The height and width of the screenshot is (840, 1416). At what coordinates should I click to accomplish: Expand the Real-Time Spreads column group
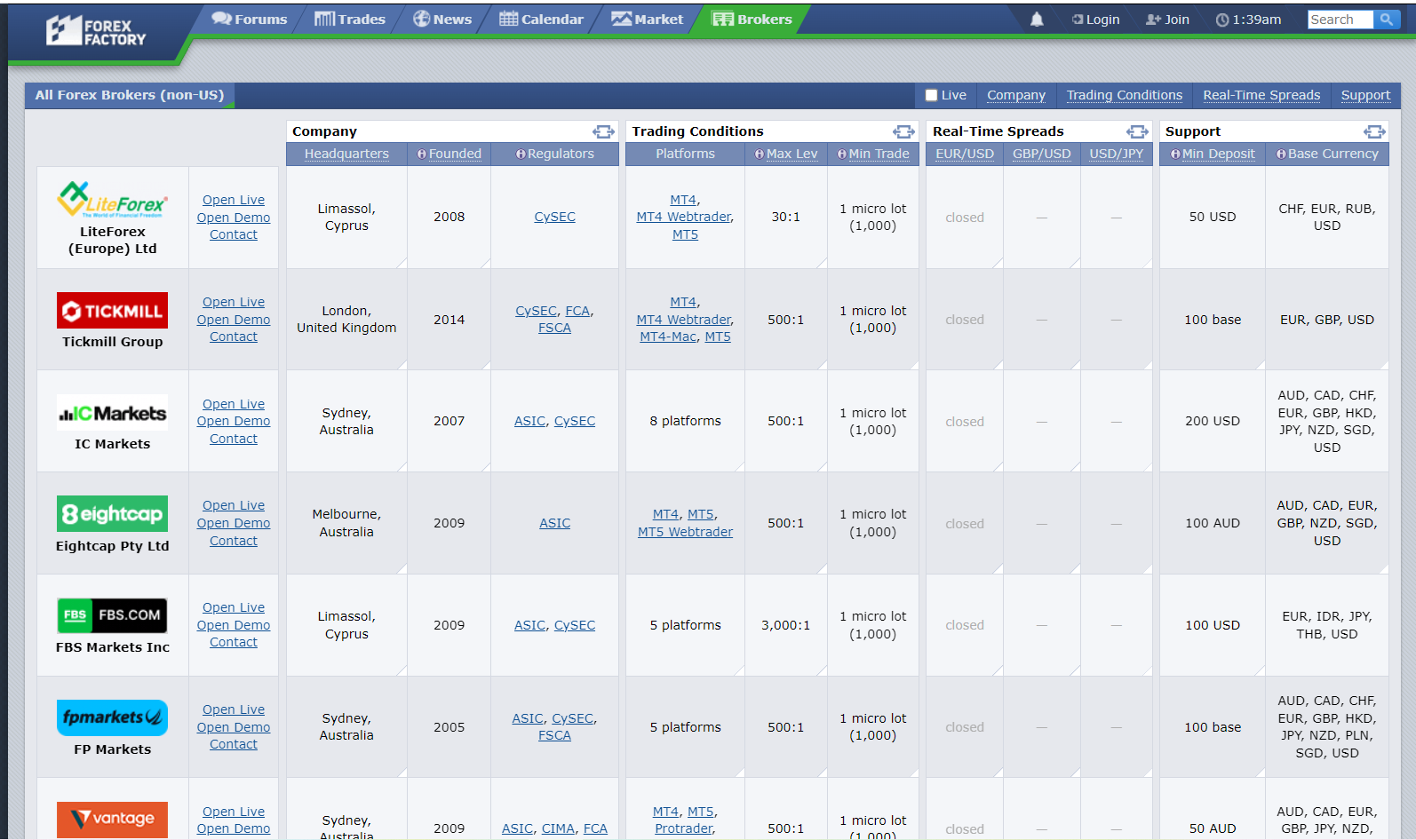[1138, 131]
